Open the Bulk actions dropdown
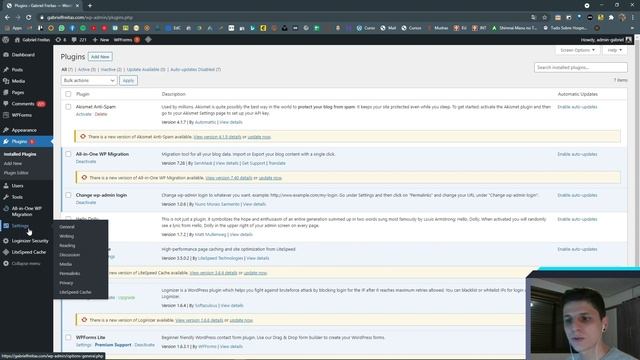Image resolution: width=640 pixels, height=360 pixels. click(89, 80)
